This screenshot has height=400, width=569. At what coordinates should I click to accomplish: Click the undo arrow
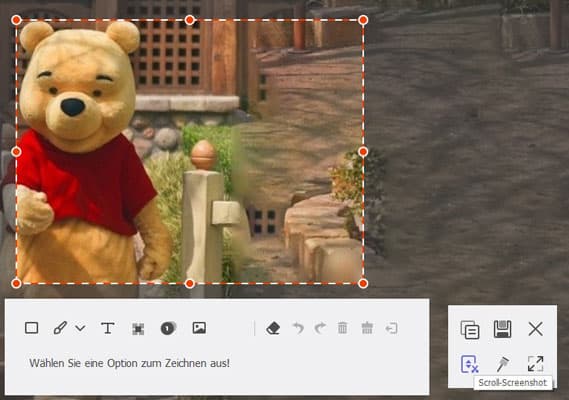click(x=298, y=328)
